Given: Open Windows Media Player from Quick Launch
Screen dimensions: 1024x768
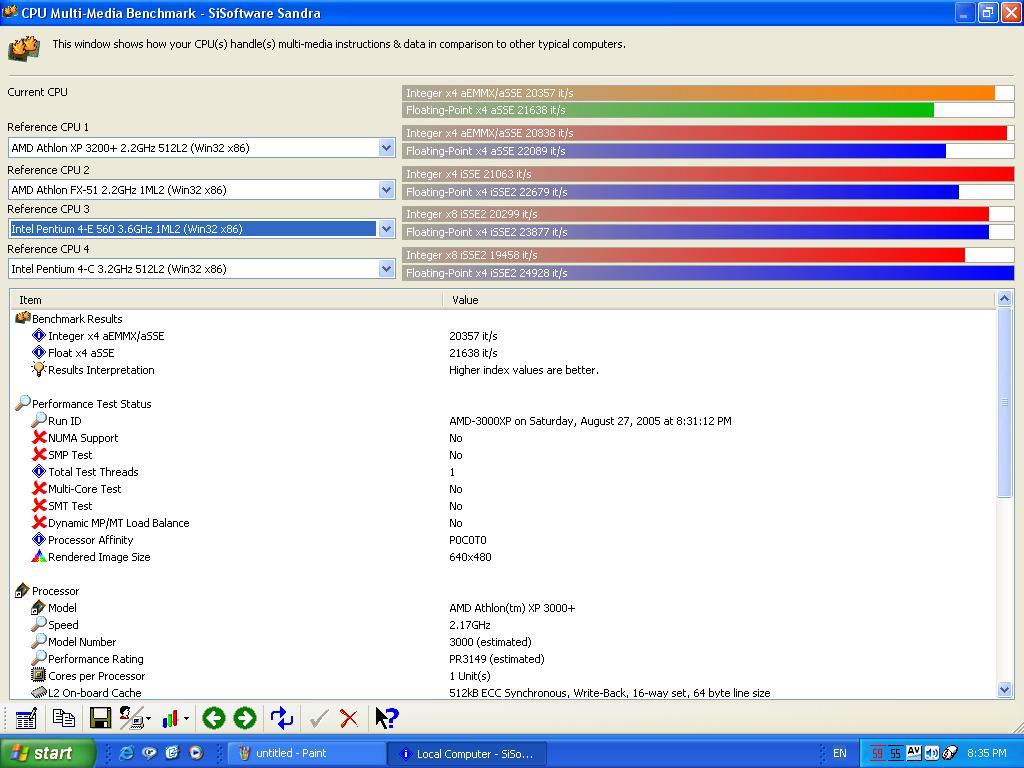Looking at the screenshot, I should pos(196,753).
